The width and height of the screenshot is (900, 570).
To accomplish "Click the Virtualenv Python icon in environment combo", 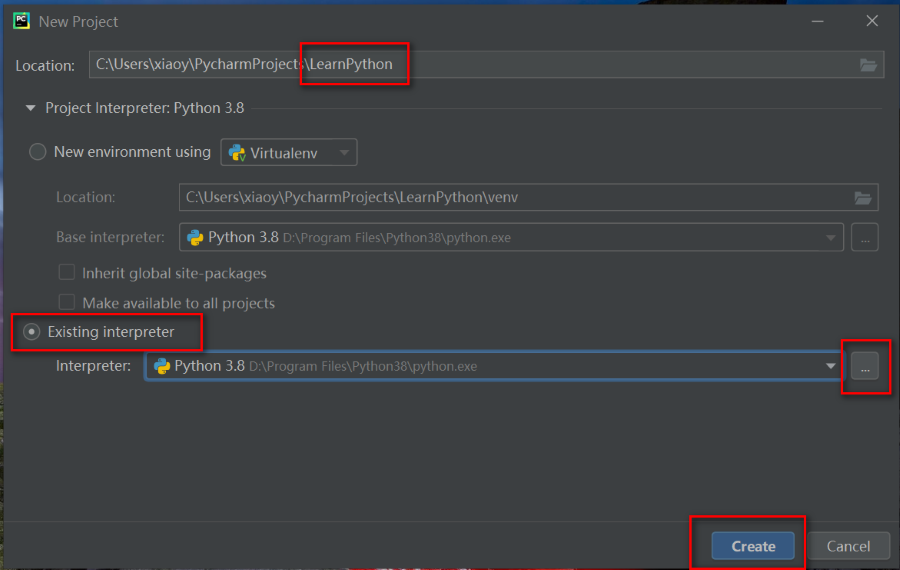I will click(237, 153).
